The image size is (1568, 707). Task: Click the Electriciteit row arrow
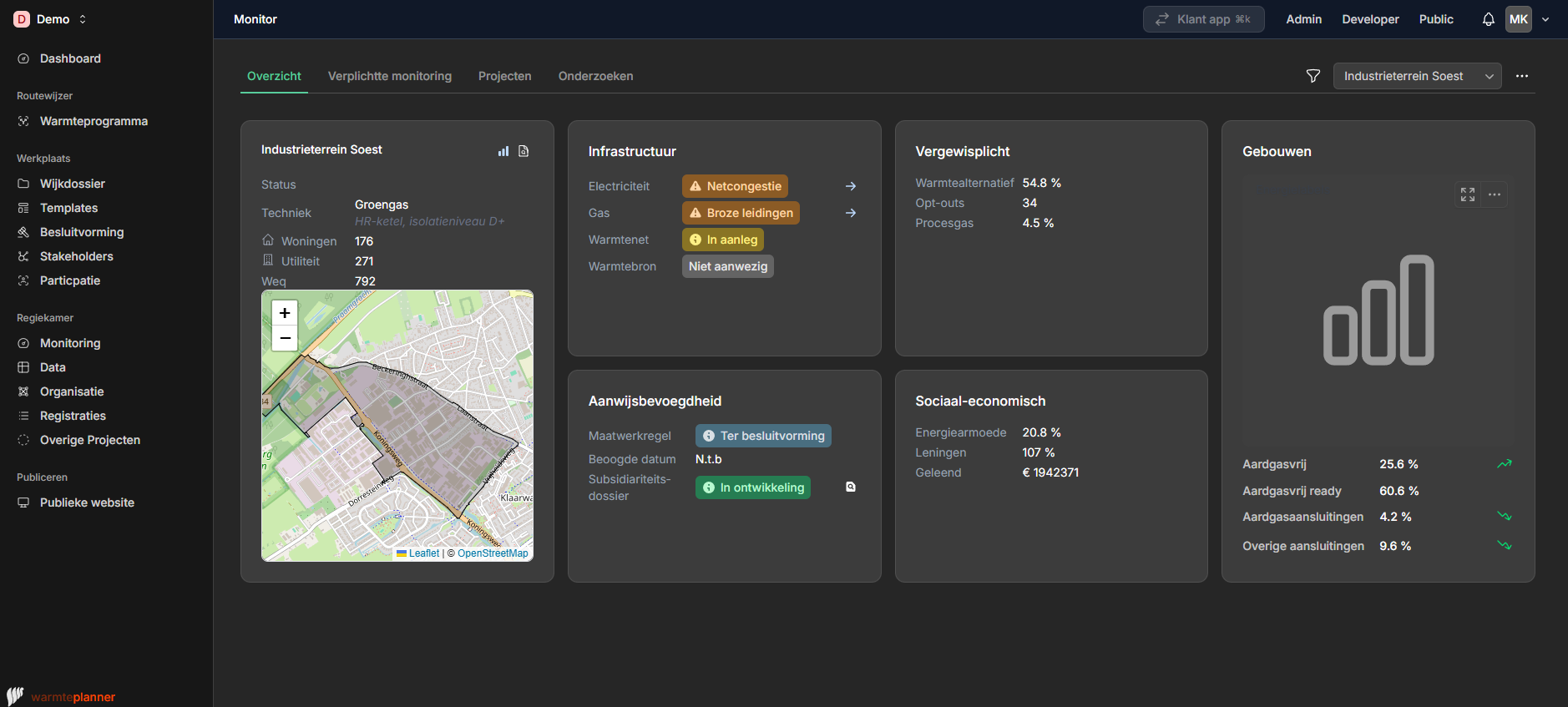tap(850, 186)
